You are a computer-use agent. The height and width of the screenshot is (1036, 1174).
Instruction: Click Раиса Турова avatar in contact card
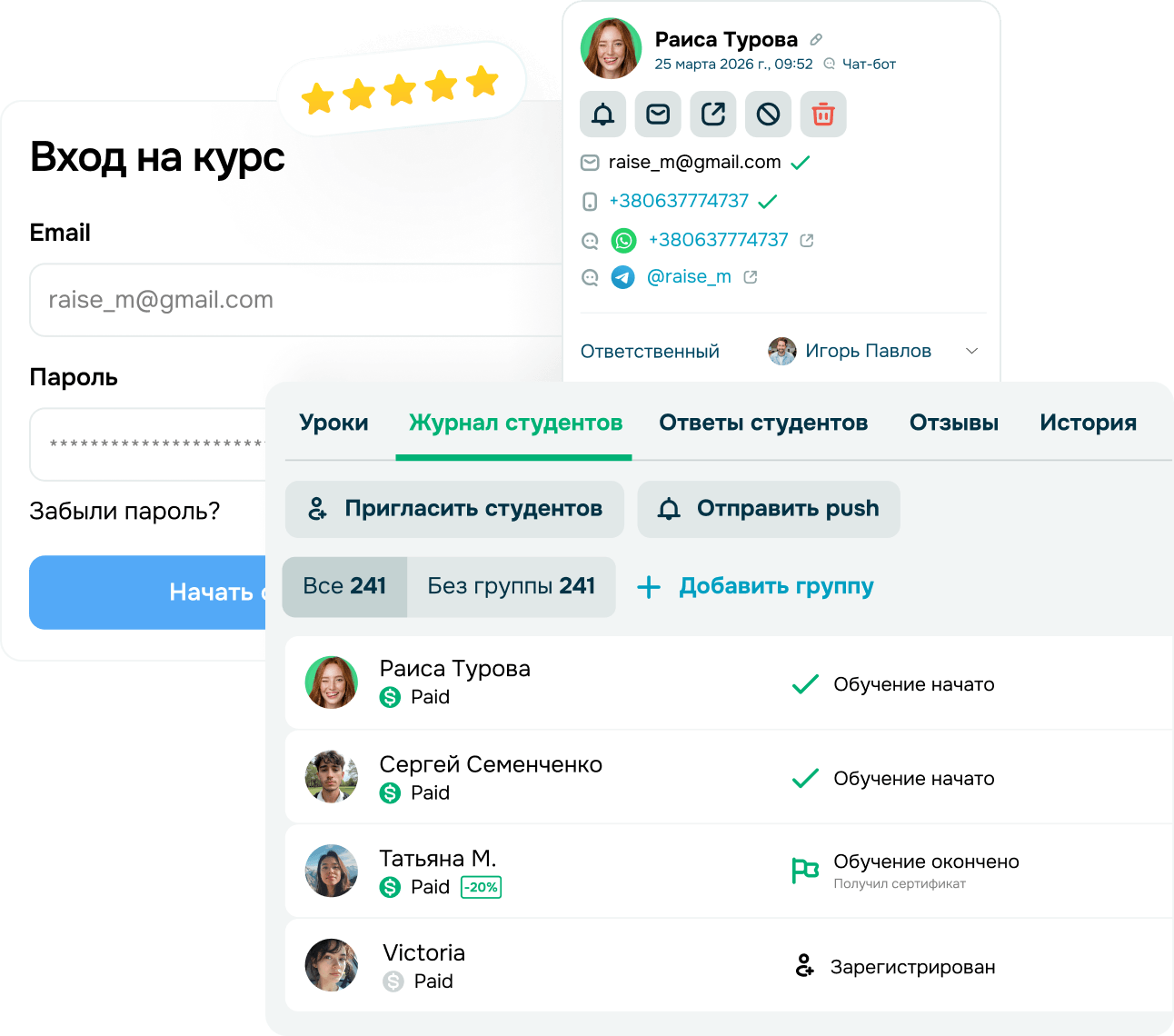pyautogui.click(x=611, y=49)
